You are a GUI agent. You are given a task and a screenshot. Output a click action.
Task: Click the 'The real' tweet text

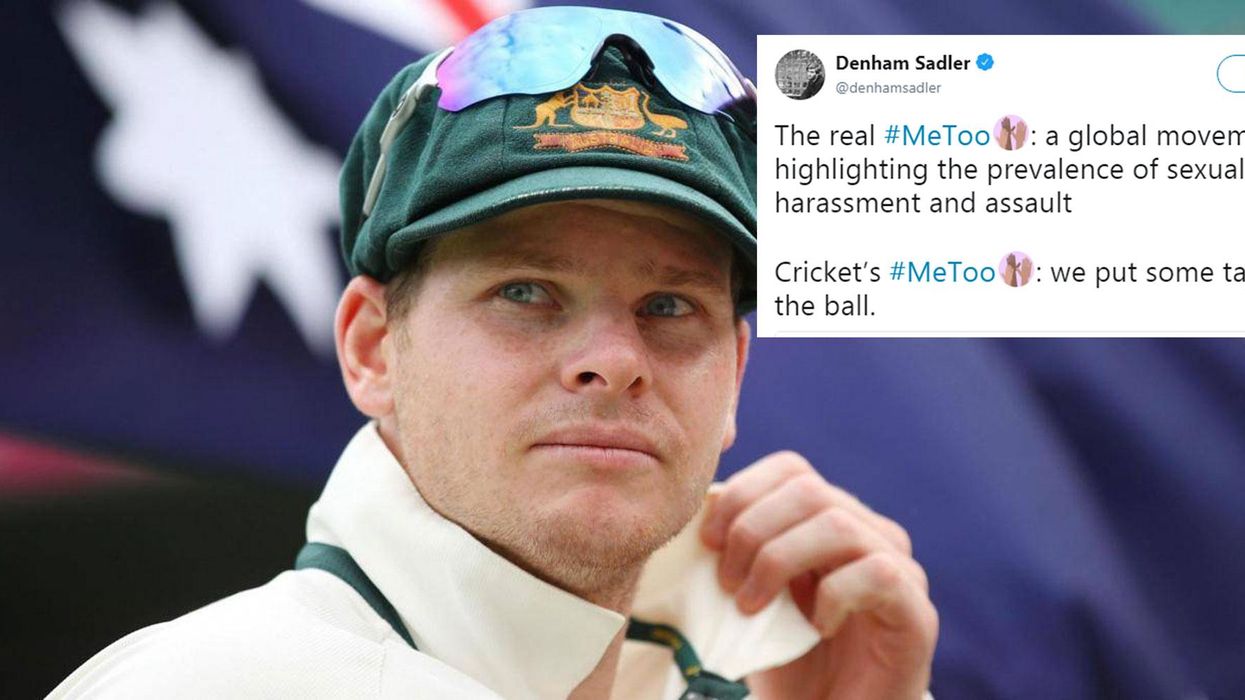pos(826,135)
